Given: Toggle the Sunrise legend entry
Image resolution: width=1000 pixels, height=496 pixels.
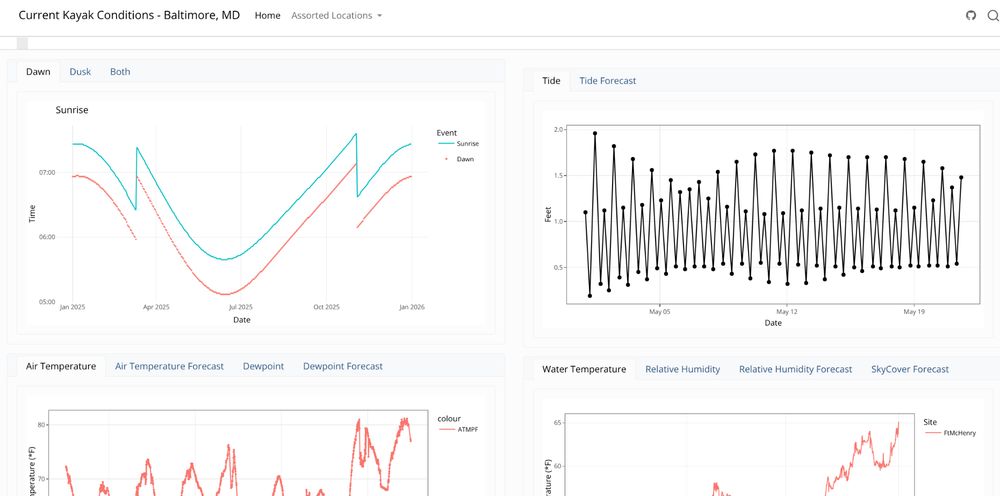Looking at the screenshot, I should point(458,144).
